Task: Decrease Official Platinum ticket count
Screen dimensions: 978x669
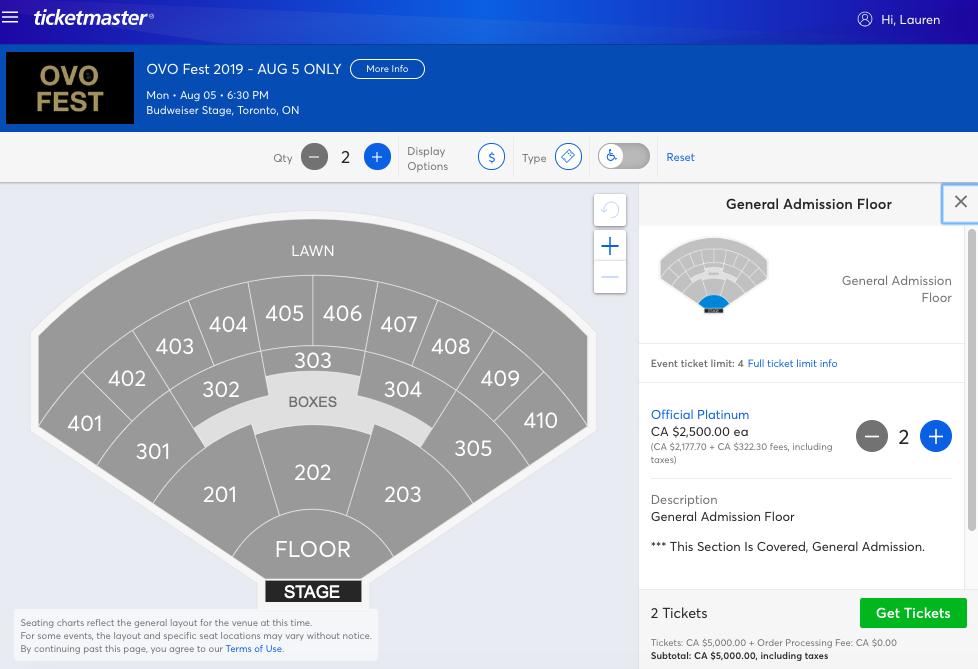Action: (872, 436)
